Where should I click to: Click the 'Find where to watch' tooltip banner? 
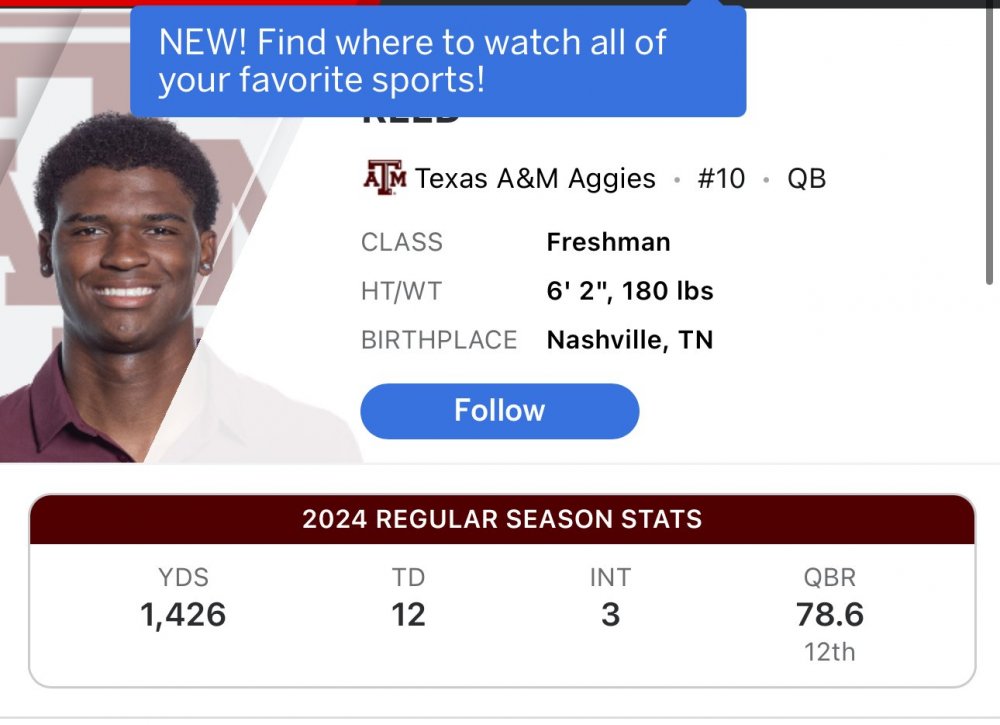point(438,60)
